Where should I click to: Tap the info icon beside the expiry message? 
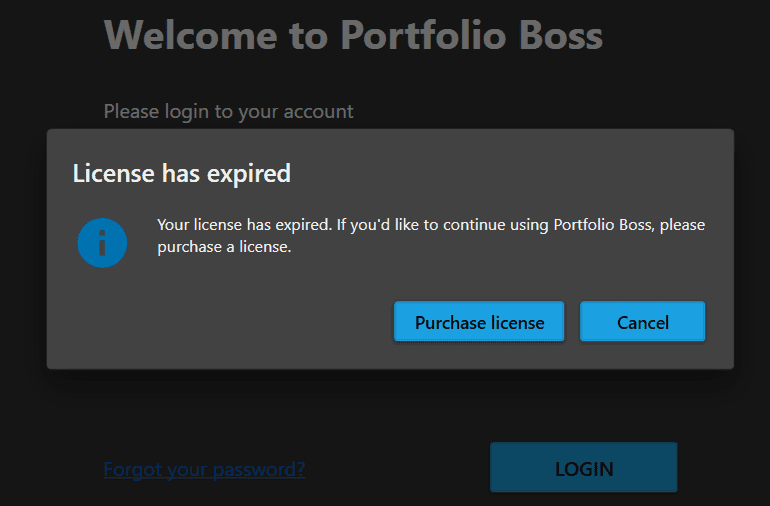(102, 243)
